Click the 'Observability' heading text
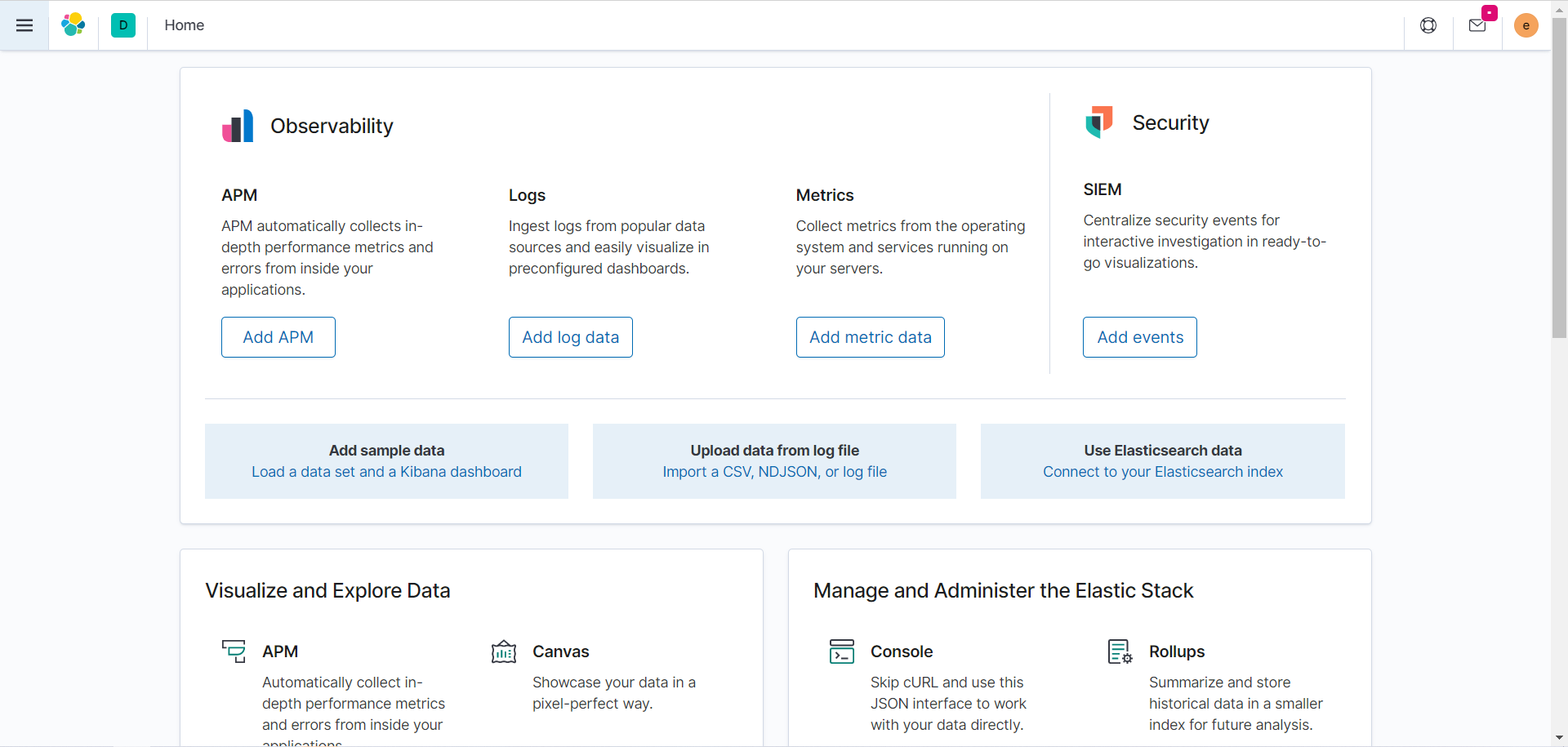The width and height of the screenshot is (1568, 747). click(332, 126)
